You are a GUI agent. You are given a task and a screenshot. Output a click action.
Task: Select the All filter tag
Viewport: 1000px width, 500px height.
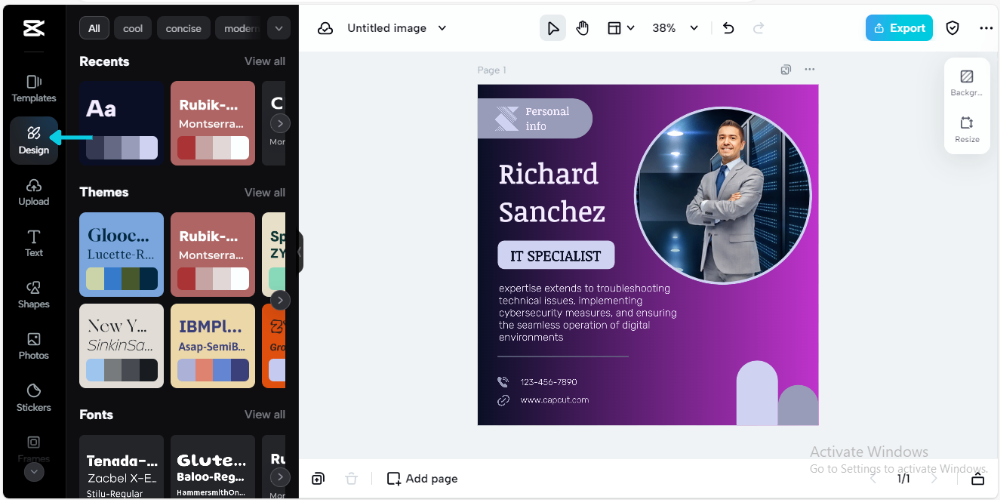click(94, 28)
